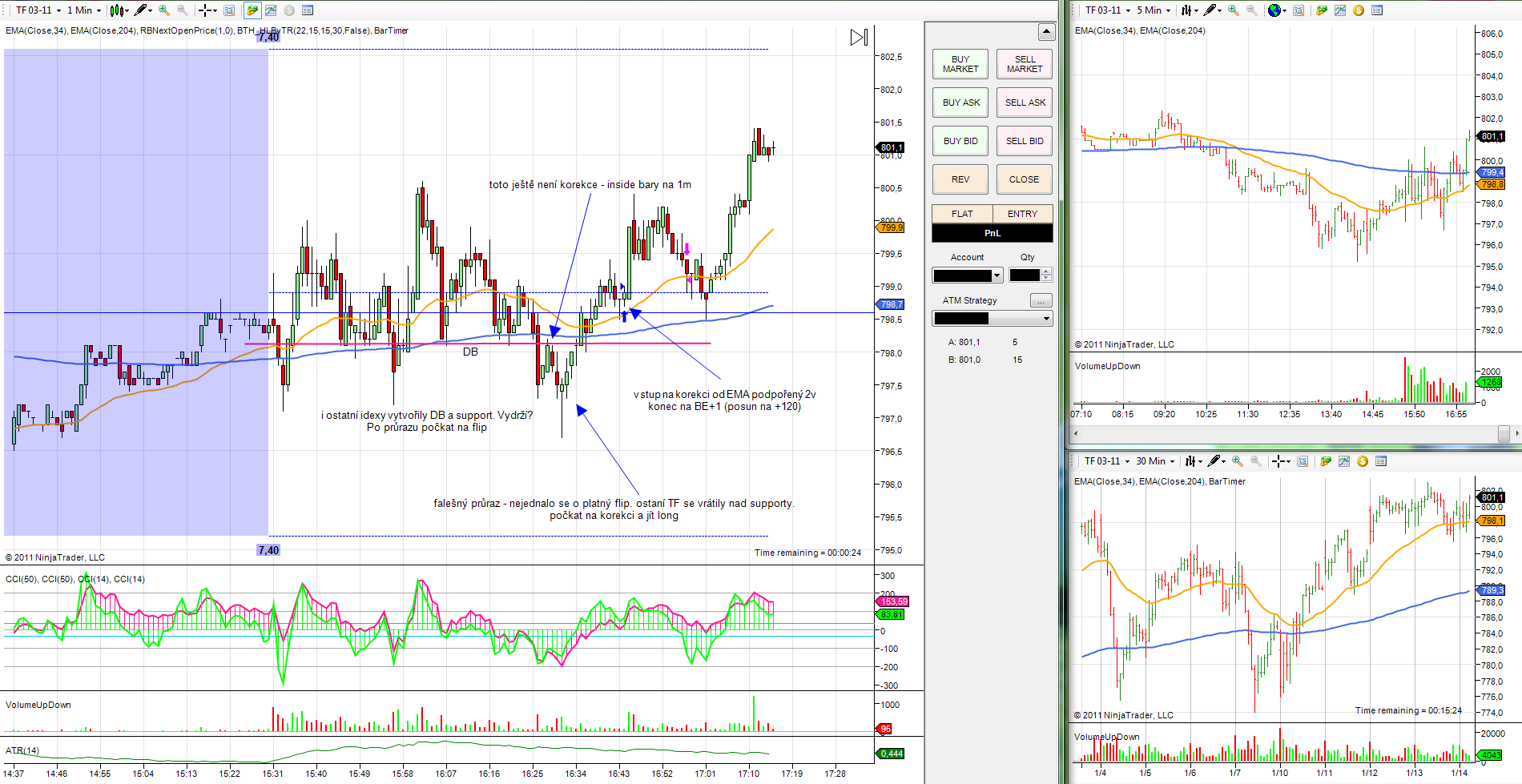Viewport: 1522px width, 784px height.
Task: Open the 1 Min interval dropdown
Action: tap(84, 10)
